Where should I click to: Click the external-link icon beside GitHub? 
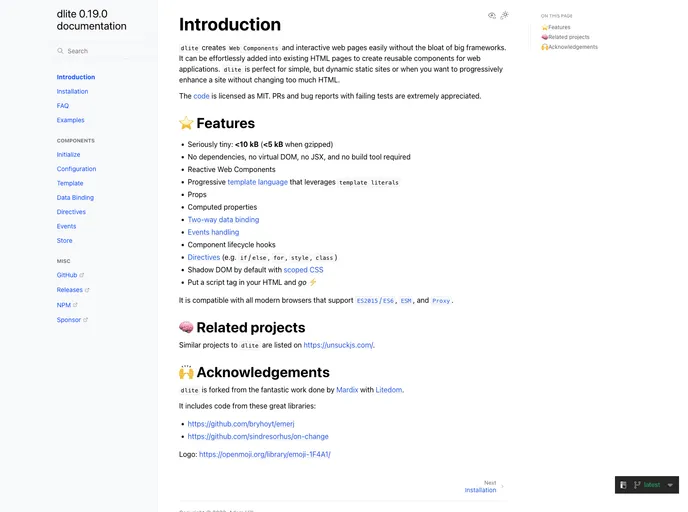click(x=82, y=275)
